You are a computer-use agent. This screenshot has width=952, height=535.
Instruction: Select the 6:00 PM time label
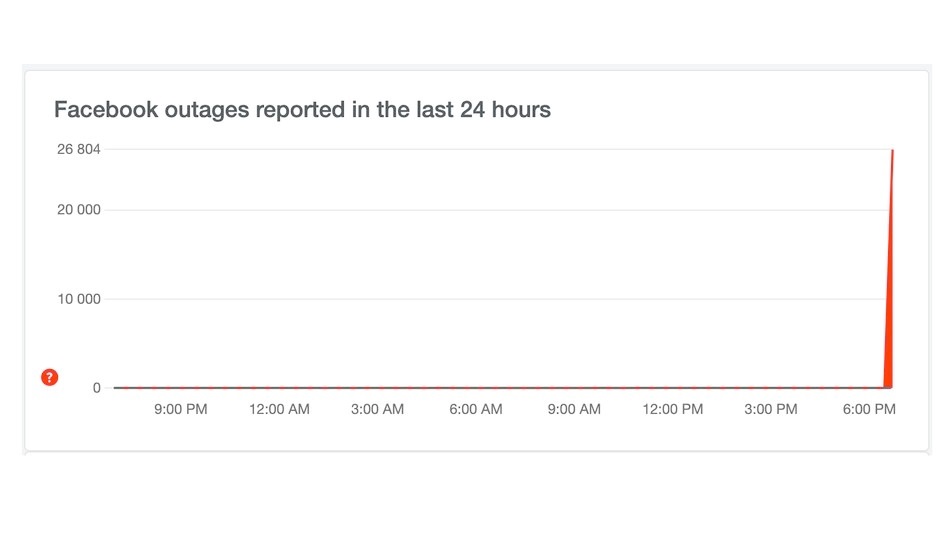(x=869, y=409)
